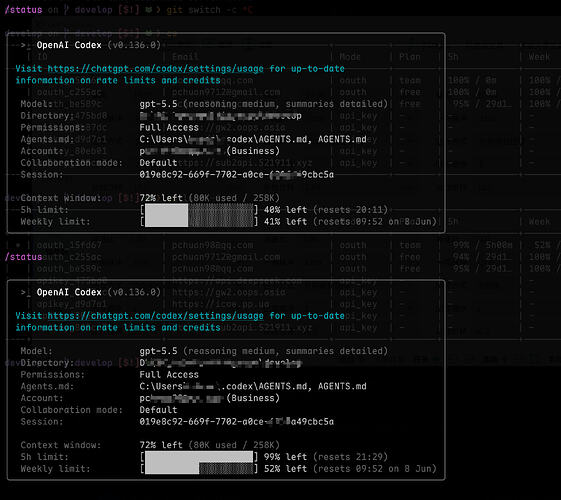Click '72% left' context in the 99% panel
The width and height of the screenshot is (561, 500).
(161, 445)
